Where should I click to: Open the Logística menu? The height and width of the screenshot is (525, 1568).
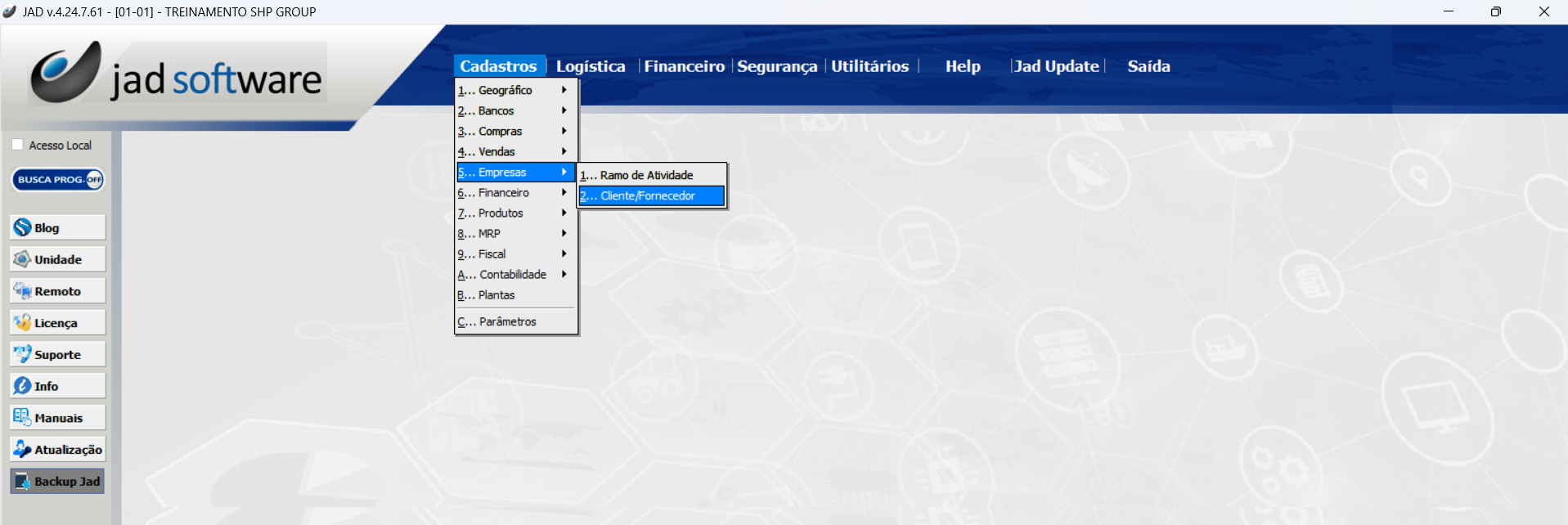pos(591,66)
